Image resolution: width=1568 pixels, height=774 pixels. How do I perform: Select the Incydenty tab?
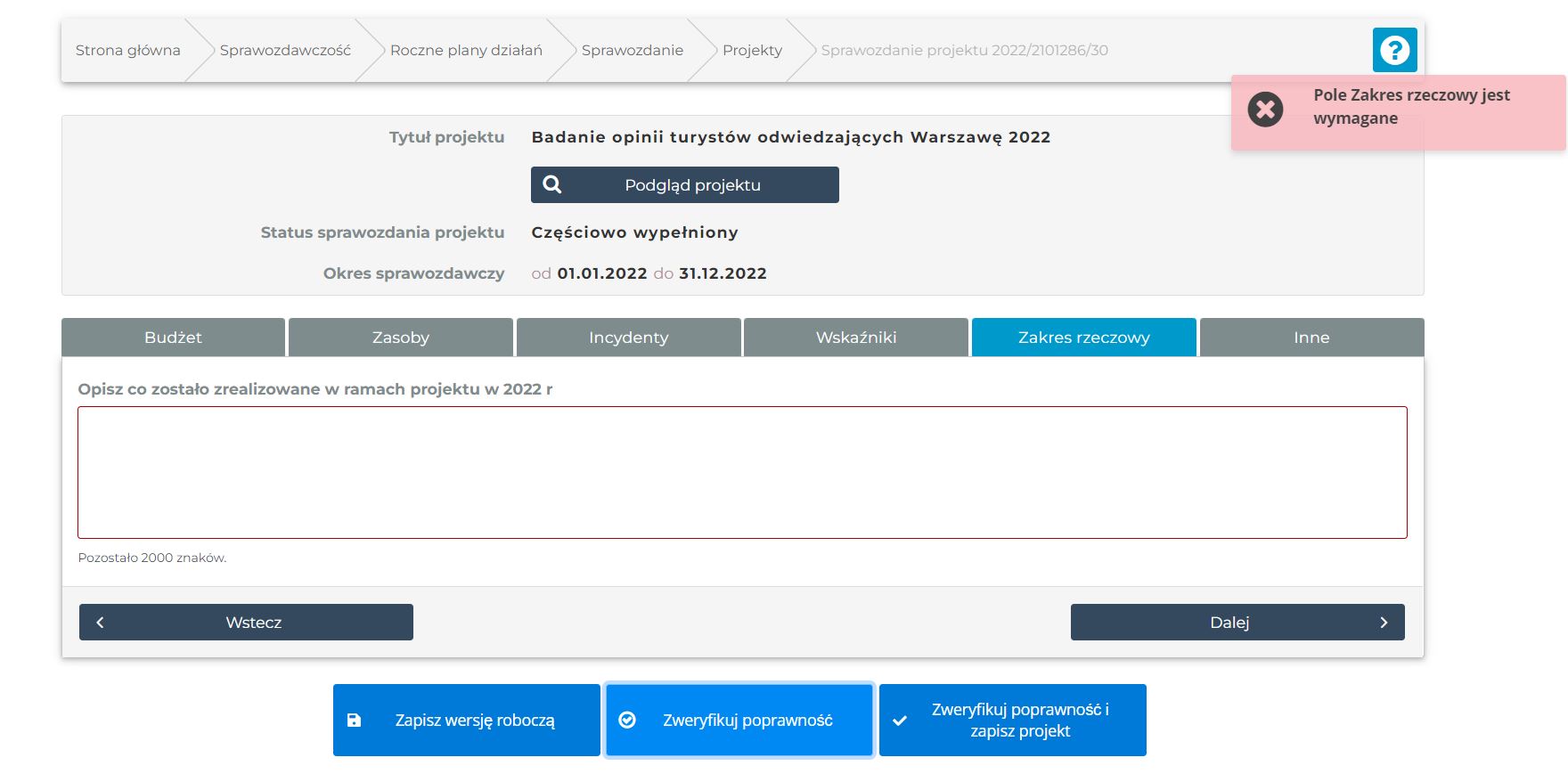pyautogui.click(x=628, y=338)
